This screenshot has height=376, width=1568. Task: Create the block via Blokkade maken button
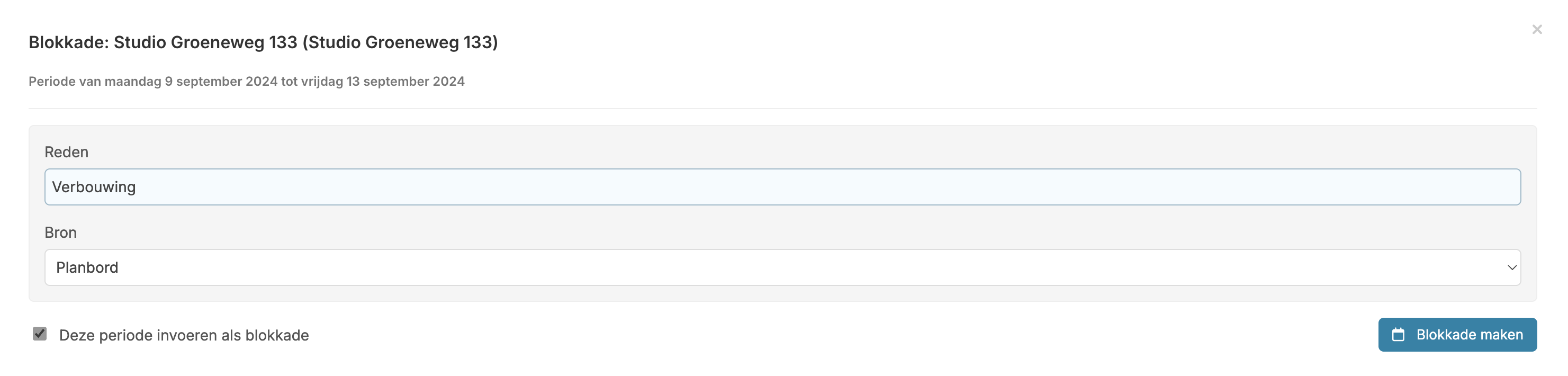coord(1457,335)
